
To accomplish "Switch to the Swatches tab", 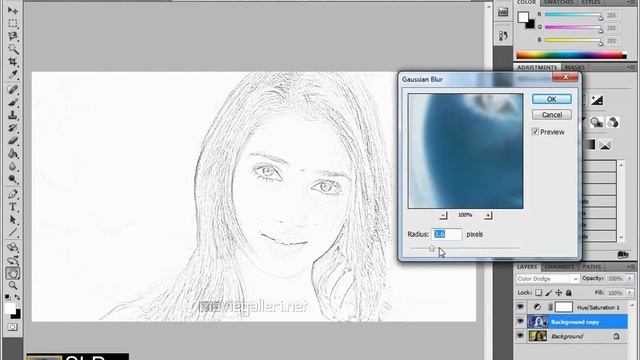I will click(x=558, y=2).
